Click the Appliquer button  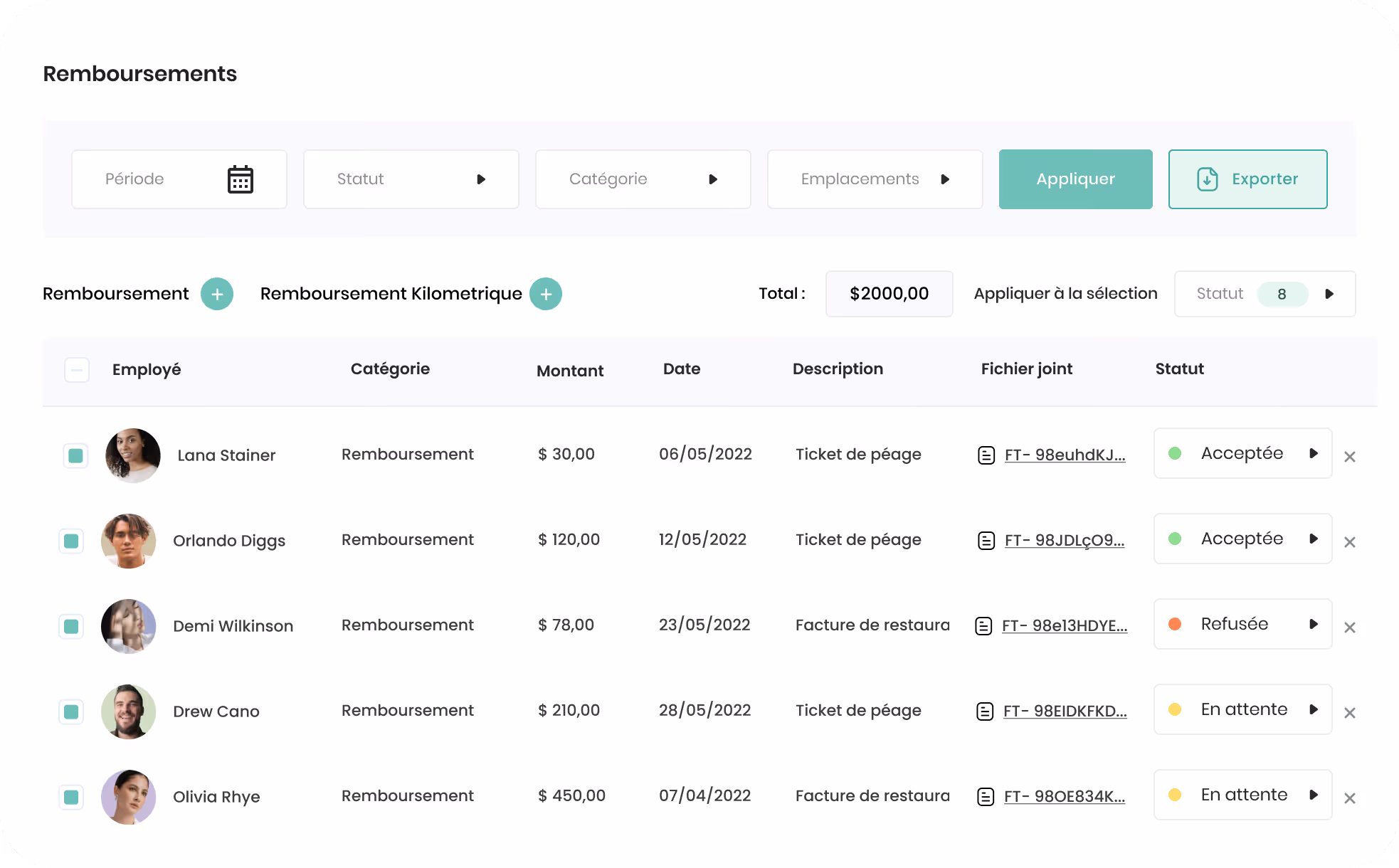click(1076, 179)
